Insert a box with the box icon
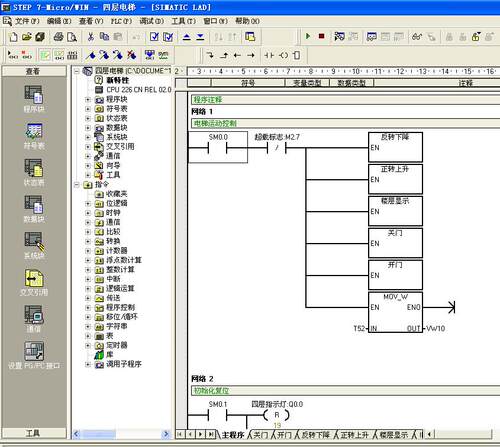 pos(296,55)
